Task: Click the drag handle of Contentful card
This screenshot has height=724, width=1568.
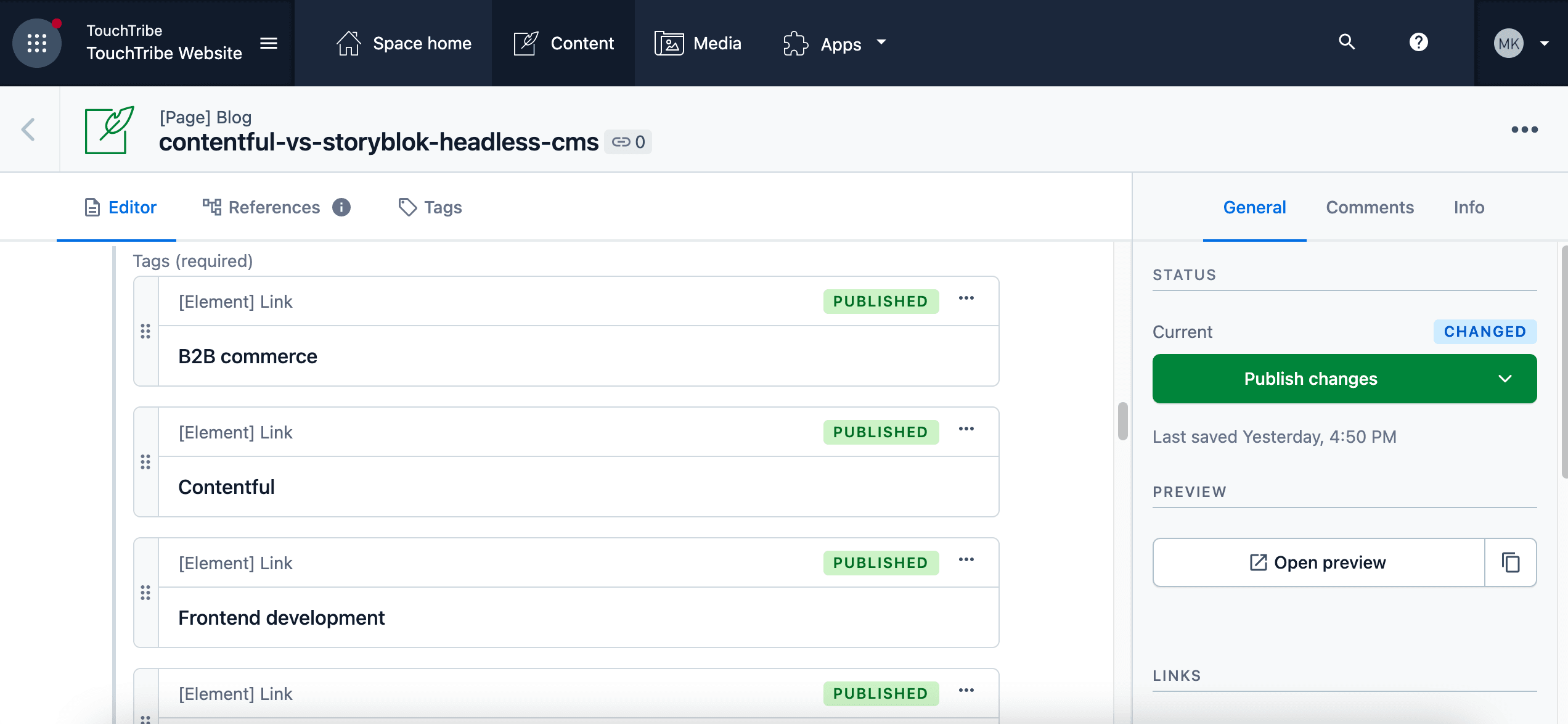Action: [x=145, y=462]
